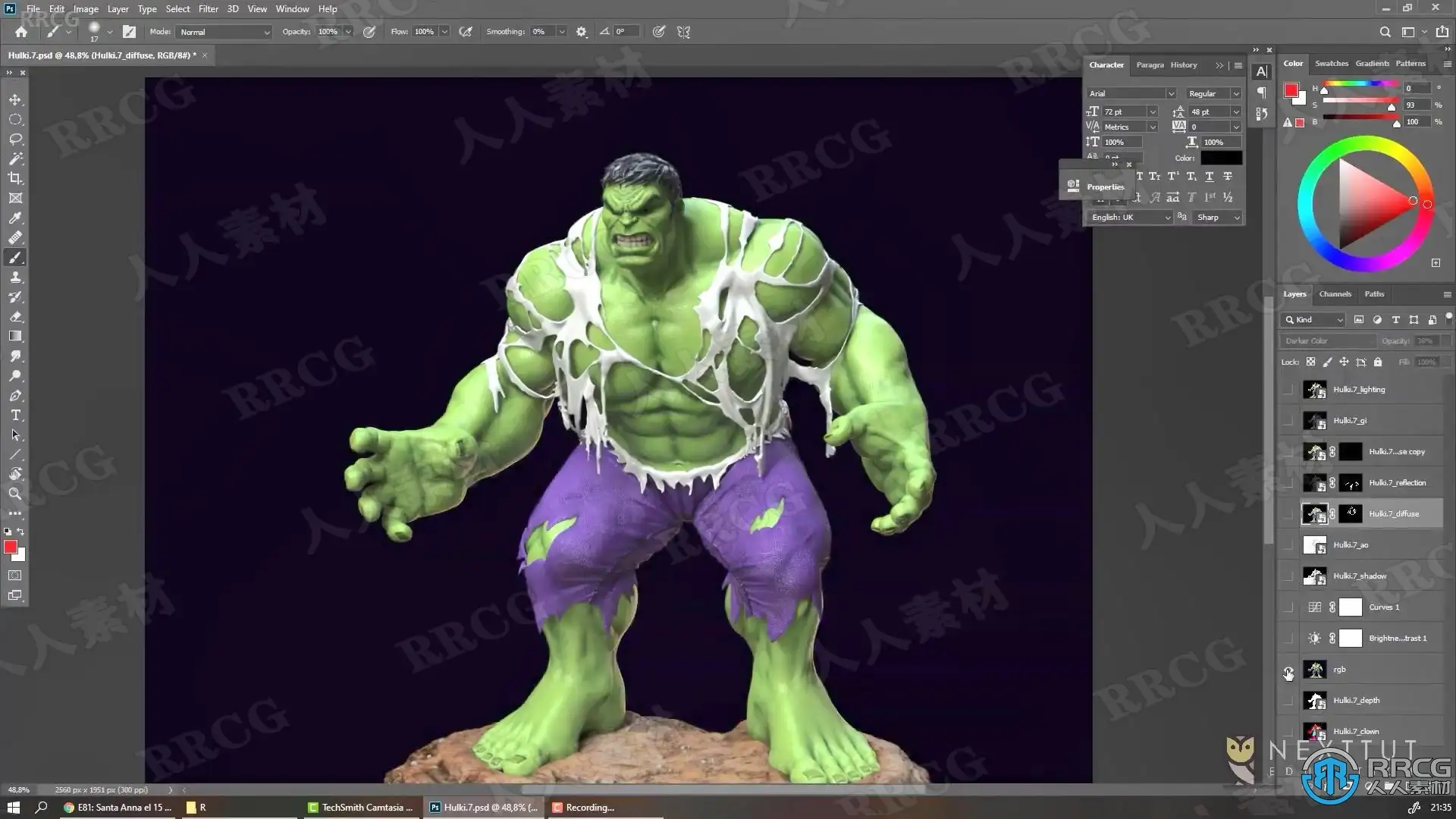Open the Arial font family dropdown

pos(1131,93)
